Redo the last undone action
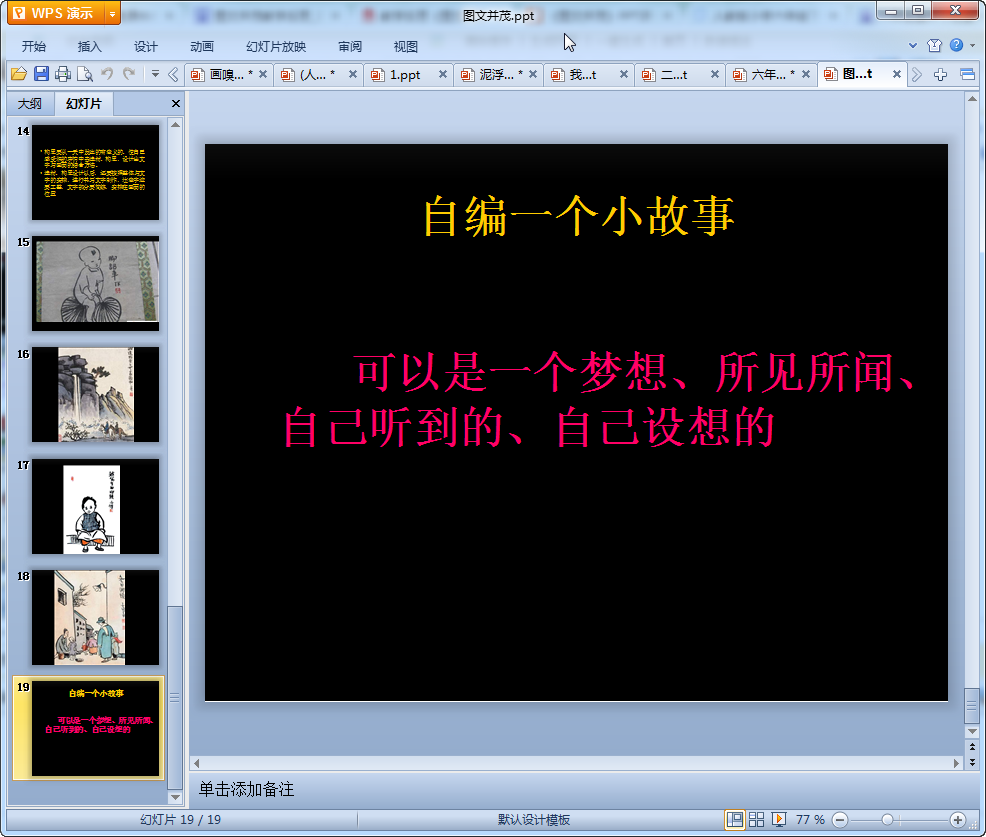986x837 pixels. click(129, 74)
